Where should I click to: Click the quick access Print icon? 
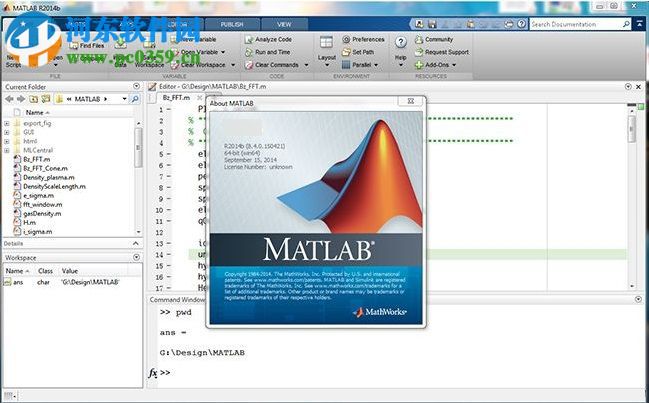(509, 24)
